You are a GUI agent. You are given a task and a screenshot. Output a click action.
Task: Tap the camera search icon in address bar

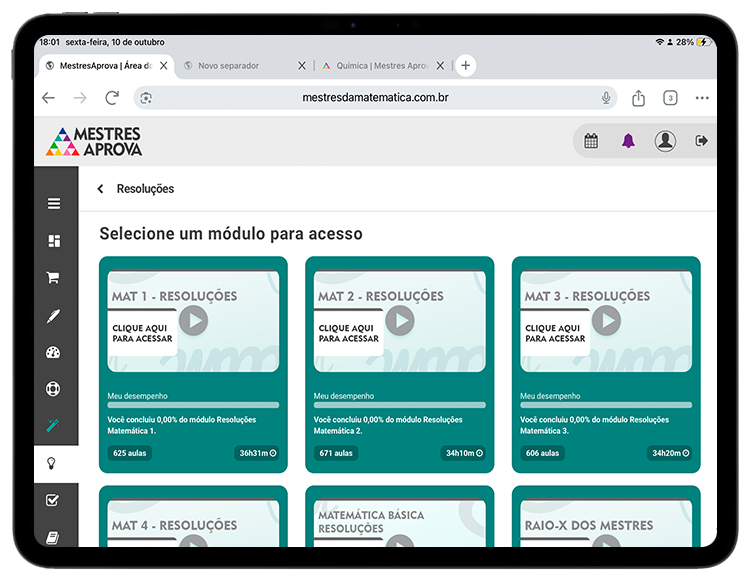click(x=146, y=98)
